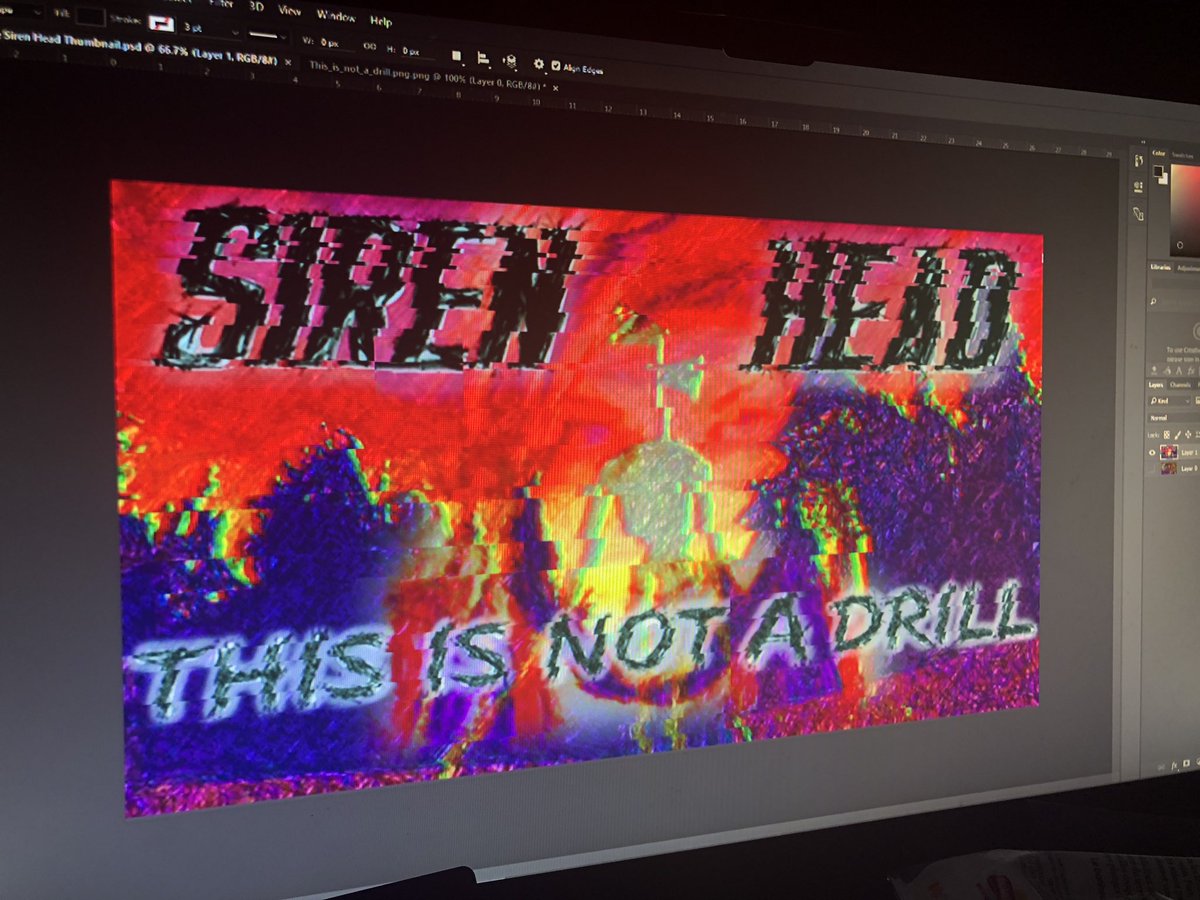Click the Libraries search magnifier icon
The image size is (1200, 900).
point(1154,301)
